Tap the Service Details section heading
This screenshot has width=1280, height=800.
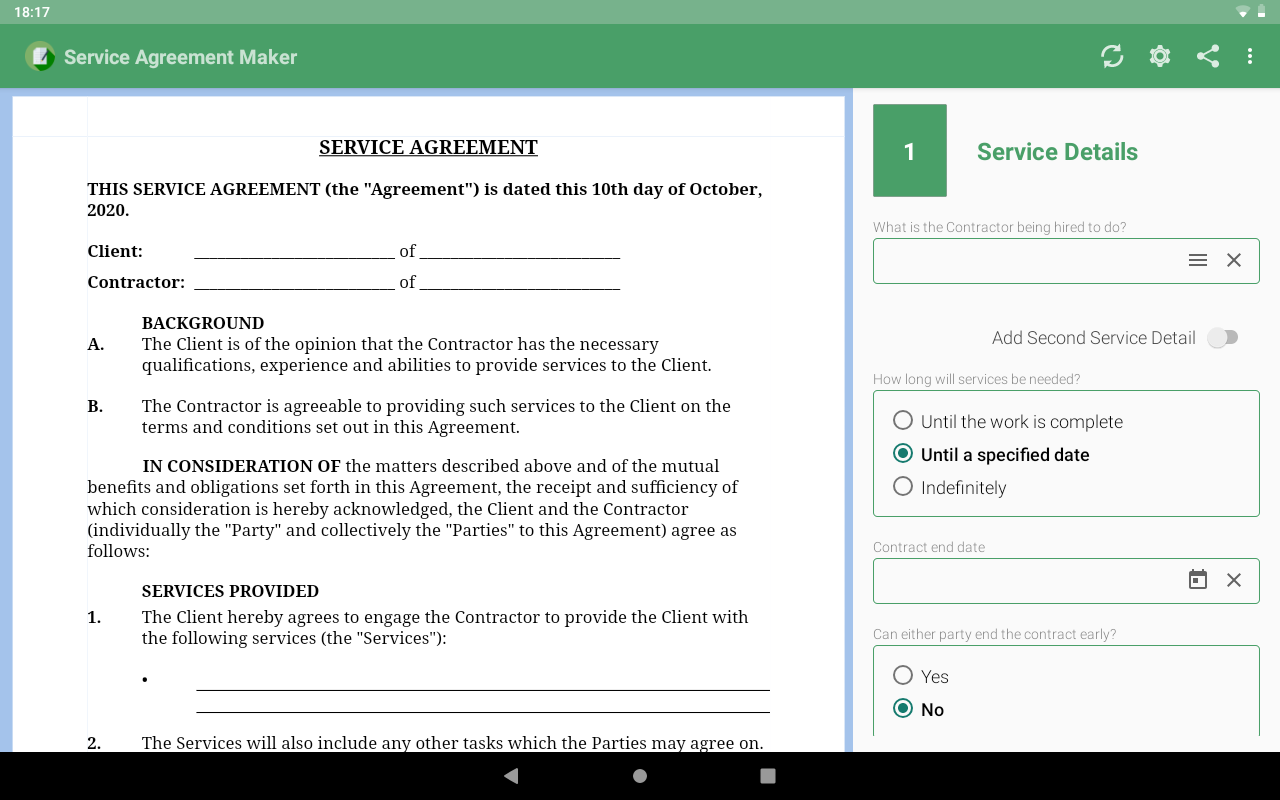pyautogui.click(x=1057, y=152)
